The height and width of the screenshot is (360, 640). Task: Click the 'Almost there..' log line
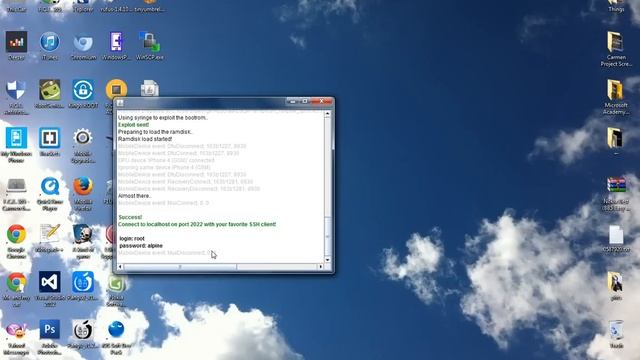(x=135, y=196)
